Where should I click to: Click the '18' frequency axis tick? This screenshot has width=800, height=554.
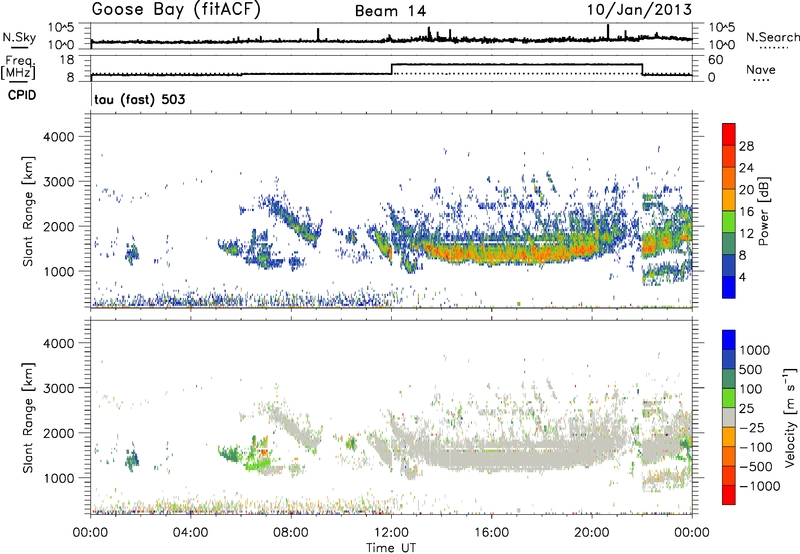(x=67, y=60)
